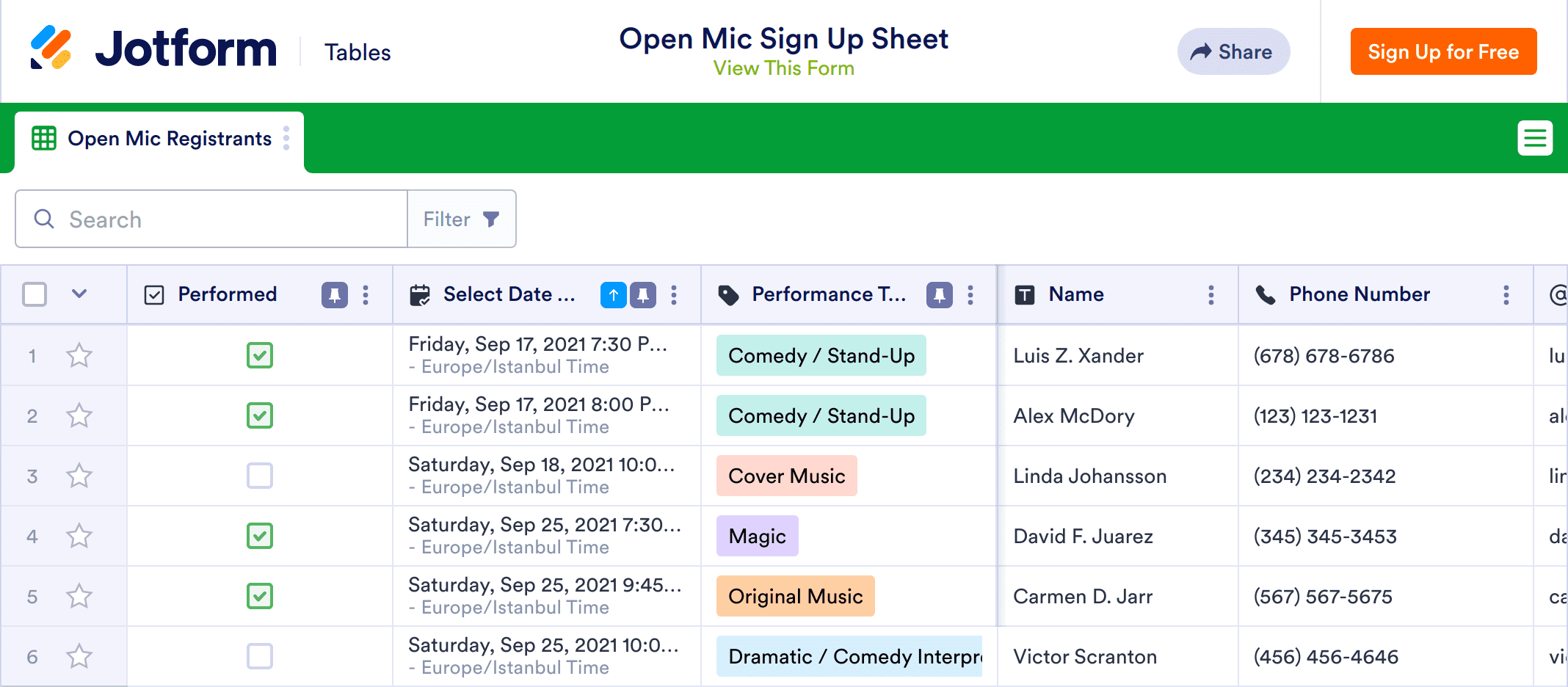Open Name column three-dot options
1568x687 pixels.
(x=1211, y=295)
